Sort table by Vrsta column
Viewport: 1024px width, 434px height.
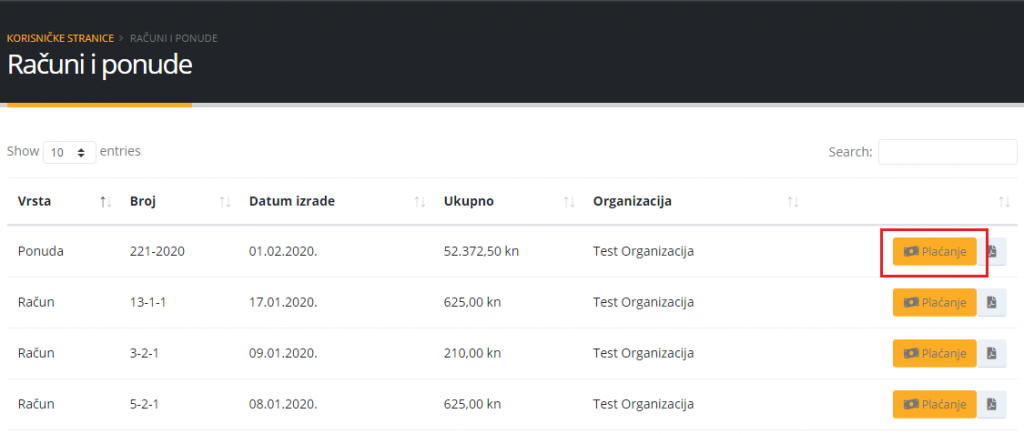click(35, 201)
